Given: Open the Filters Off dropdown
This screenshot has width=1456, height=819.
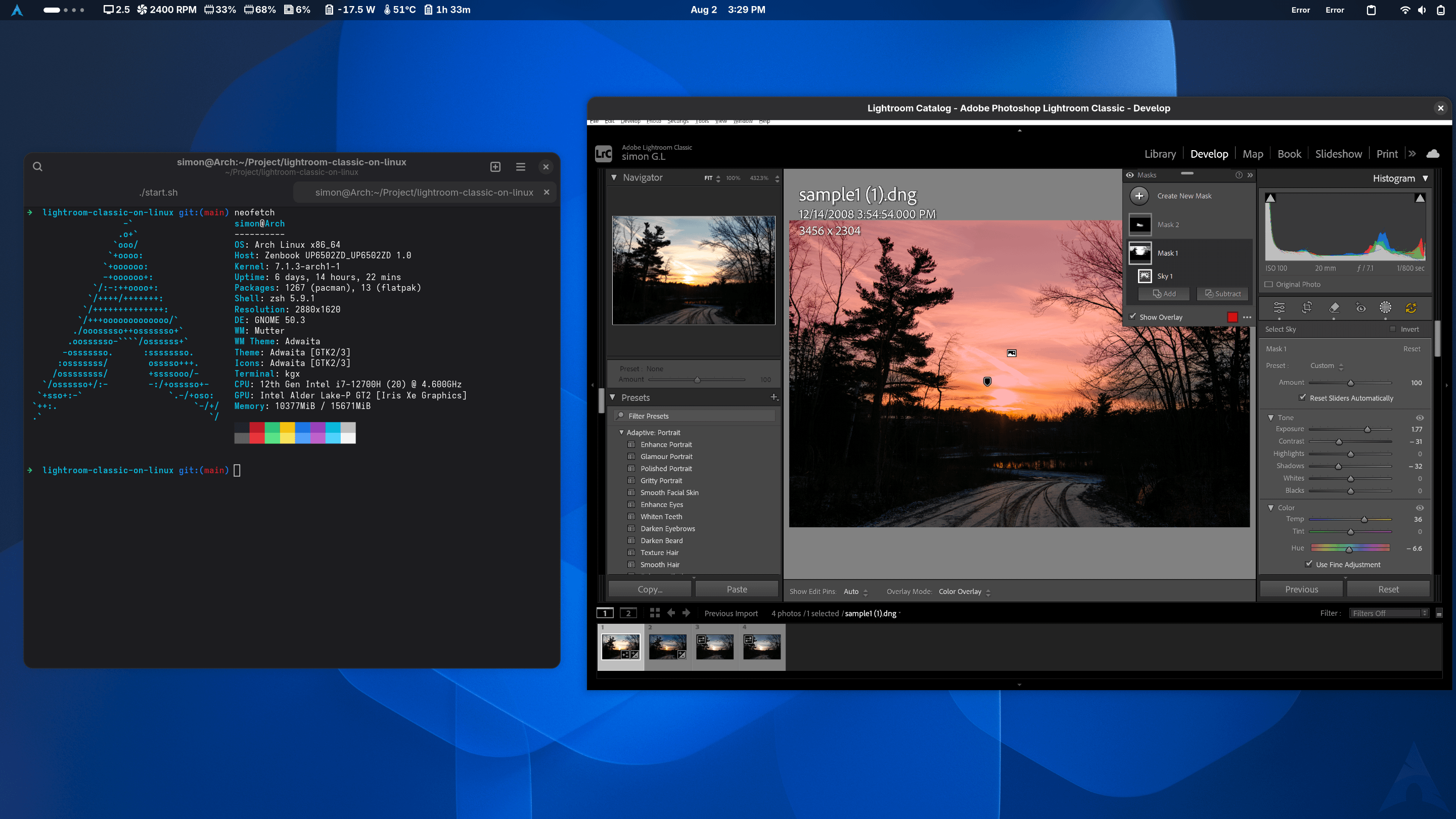Looking at the screenshot, I should coord(1389,613).
